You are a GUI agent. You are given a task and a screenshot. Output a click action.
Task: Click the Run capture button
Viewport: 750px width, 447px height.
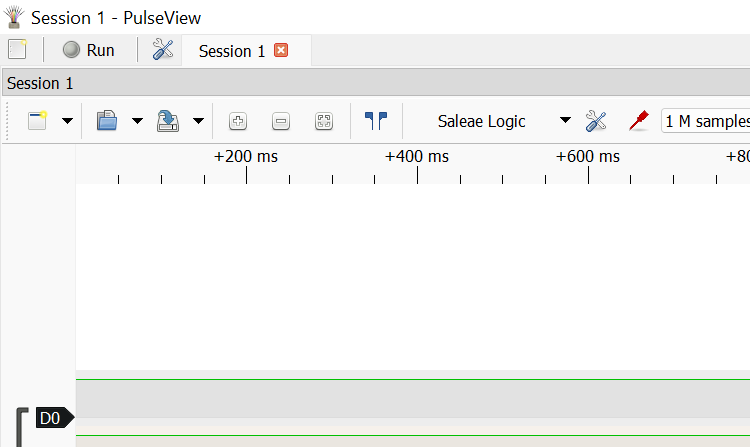89,50
